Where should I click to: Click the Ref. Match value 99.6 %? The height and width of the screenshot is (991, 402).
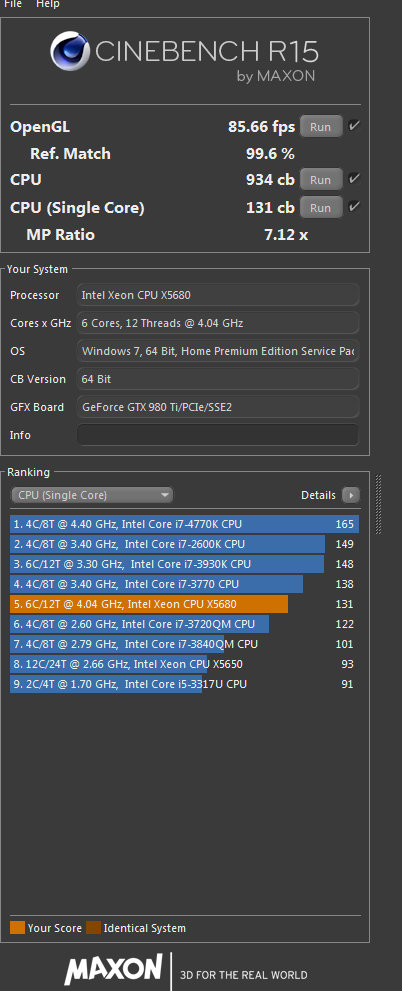(x=271, y=154)
